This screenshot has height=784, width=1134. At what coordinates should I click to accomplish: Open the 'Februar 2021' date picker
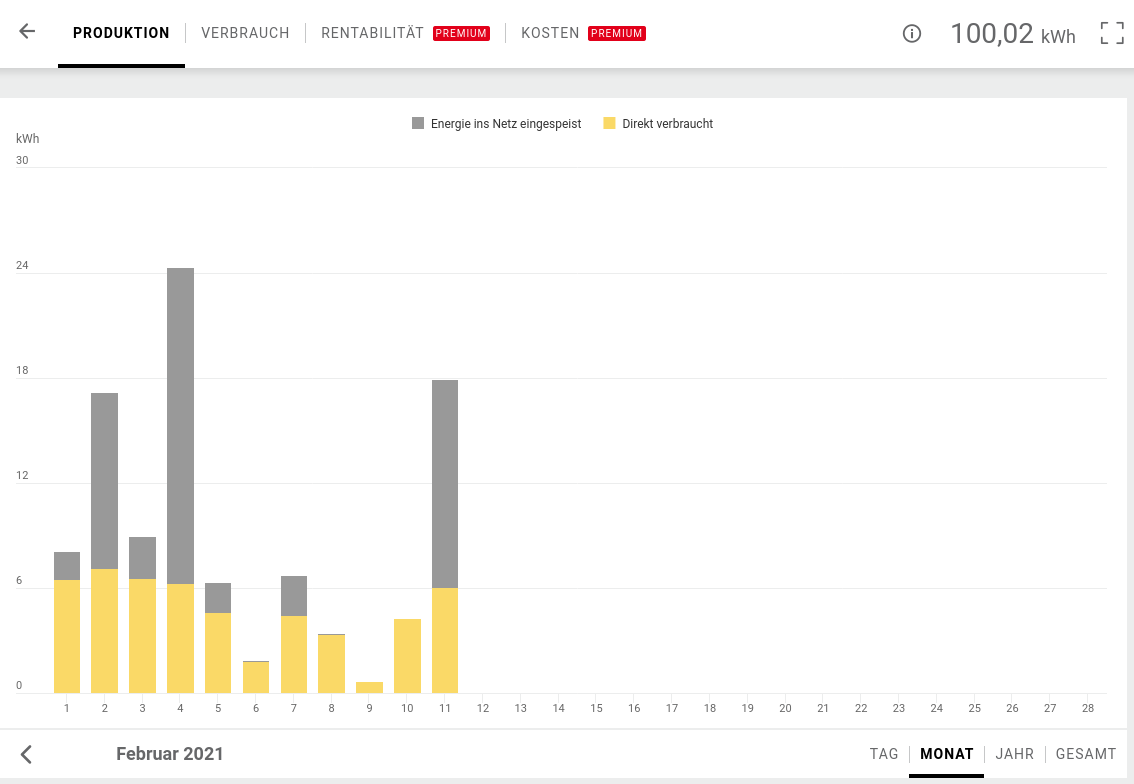(170, 754)
